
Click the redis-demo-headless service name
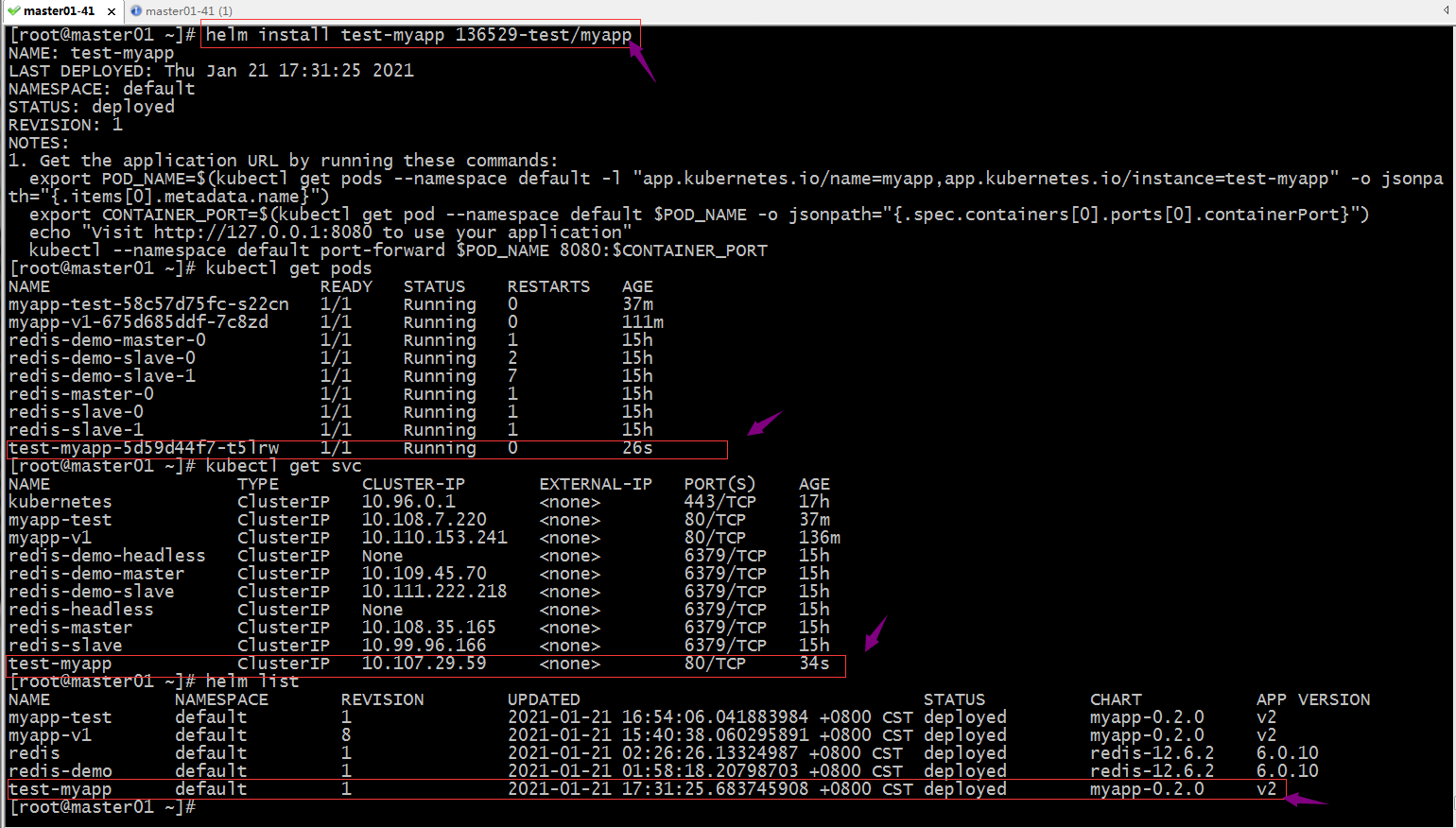tap(107, 556)
